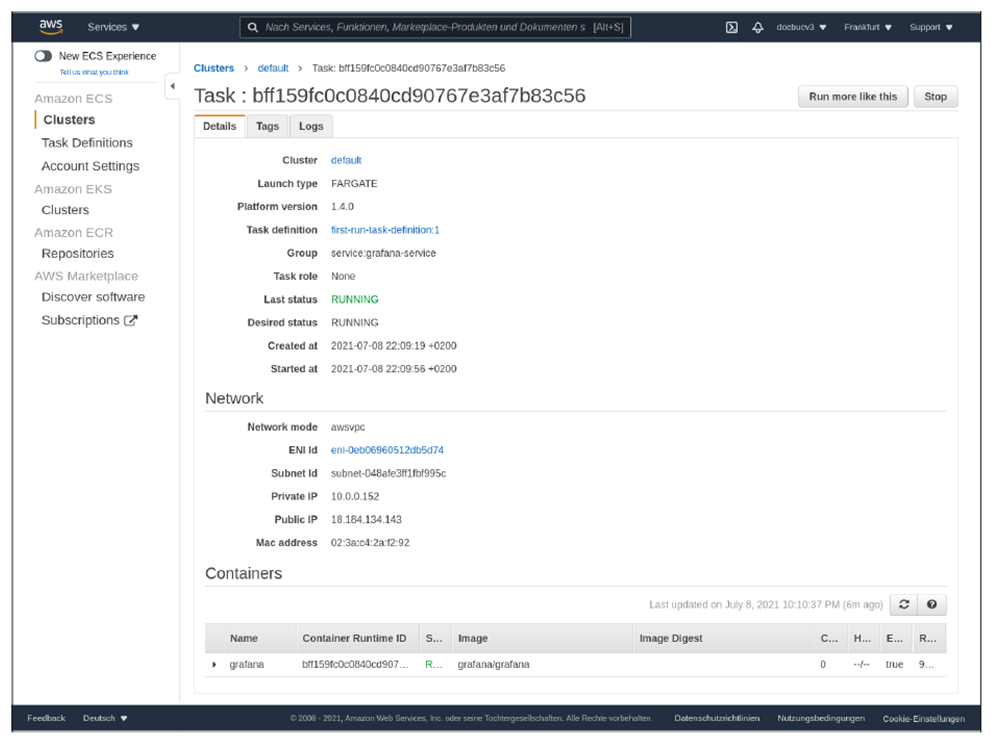Viewport: 991px width, 741px height.
Task: Click the grafana/grafana image cell
Action: point(494,664)
